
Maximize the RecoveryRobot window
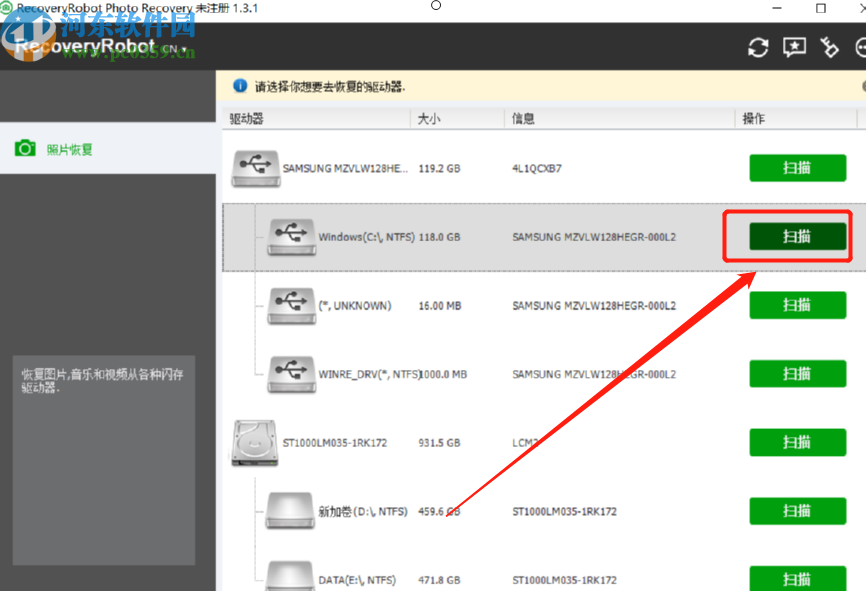[x=821, y=8]
